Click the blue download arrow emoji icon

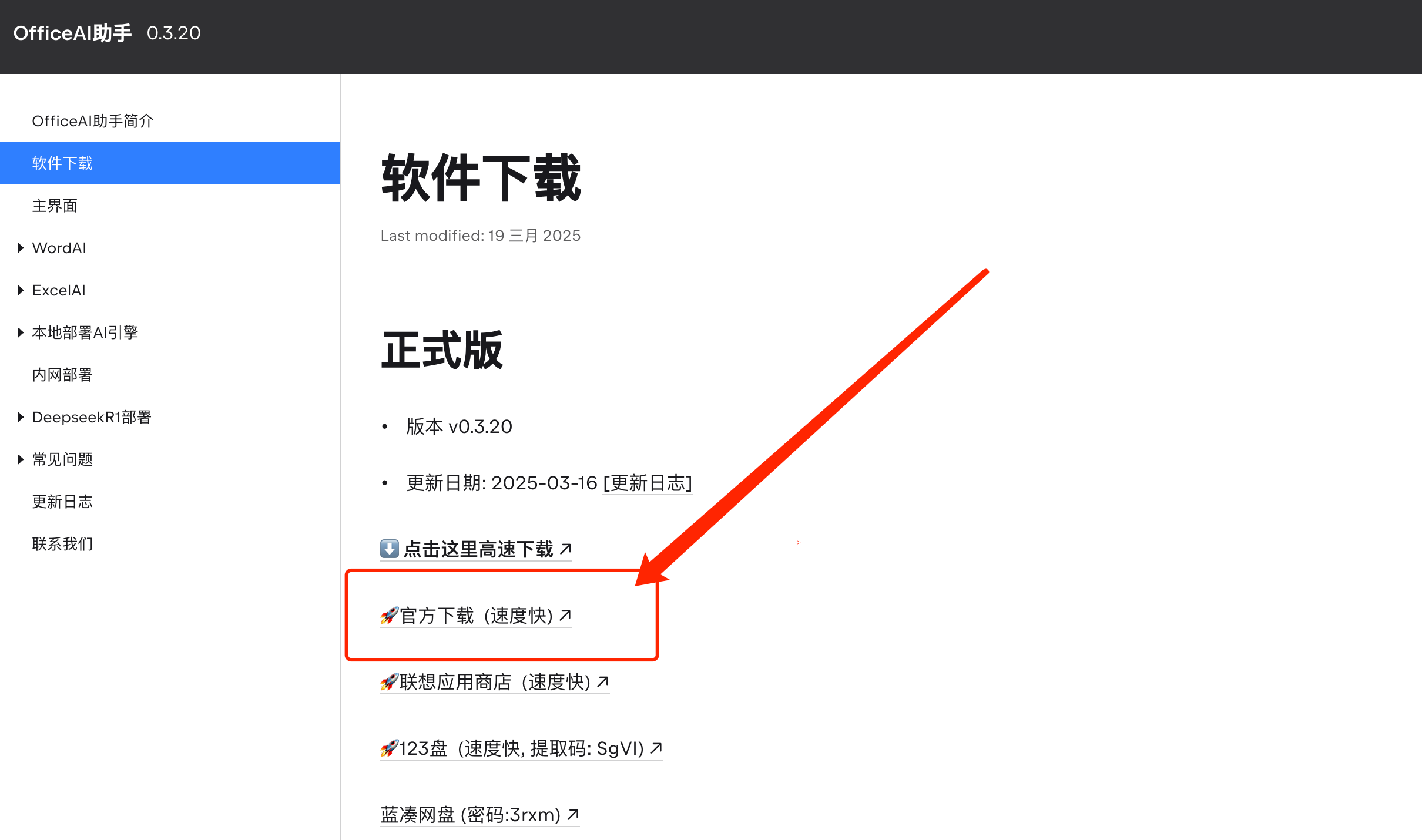point(389,549)
